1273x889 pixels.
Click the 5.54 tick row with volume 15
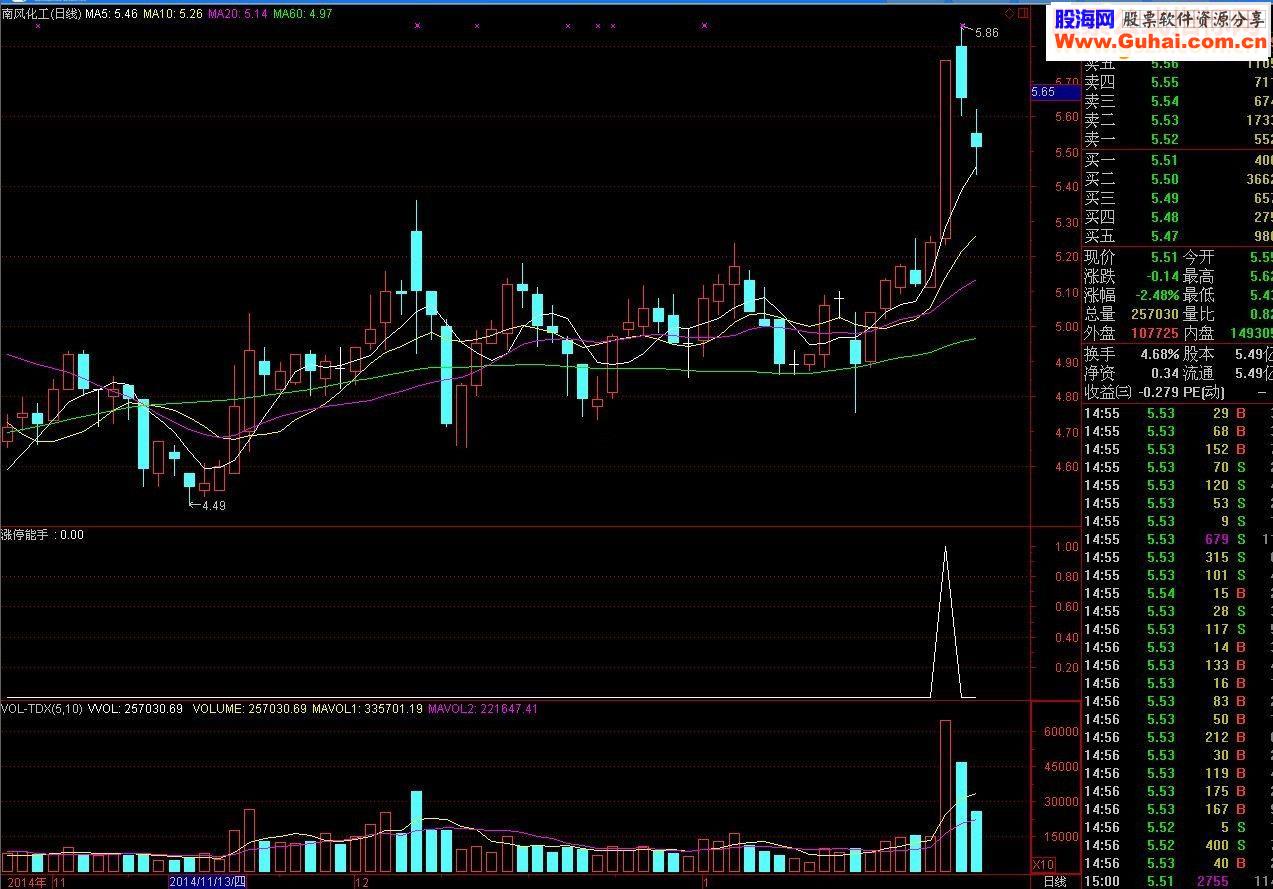pos(1177,593)
